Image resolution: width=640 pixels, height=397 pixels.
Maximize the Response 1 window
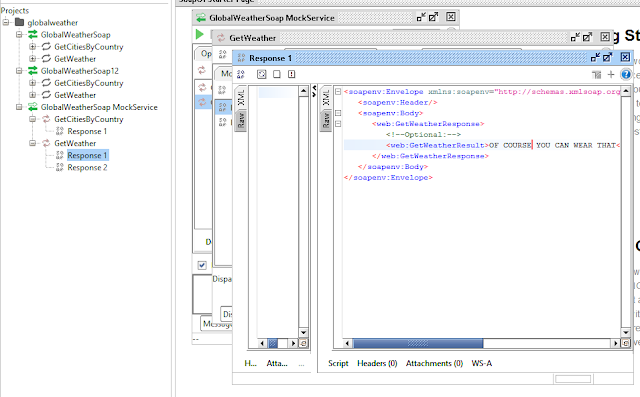pyautogui.click(x=607, y=58)
